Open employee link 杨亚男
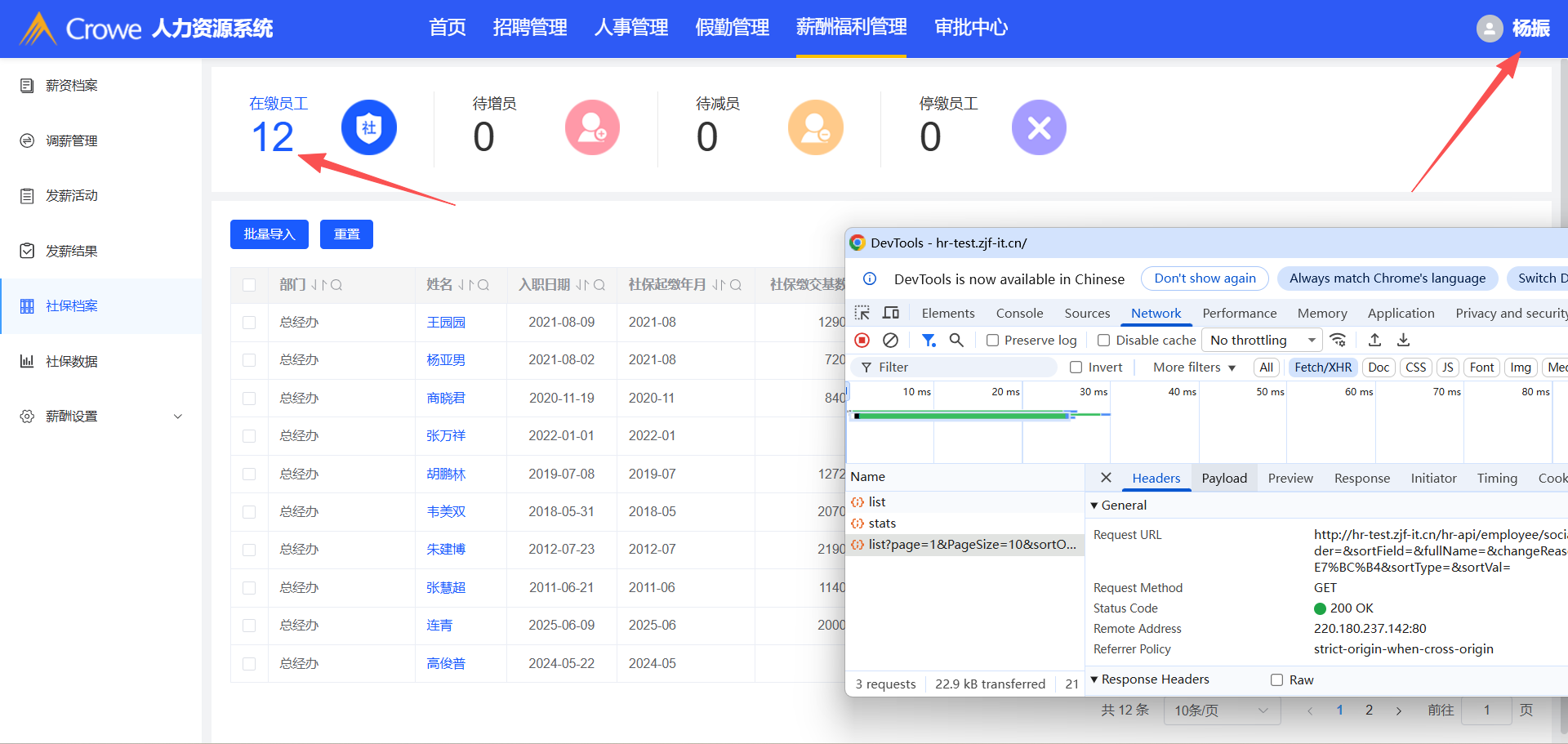 446,360
